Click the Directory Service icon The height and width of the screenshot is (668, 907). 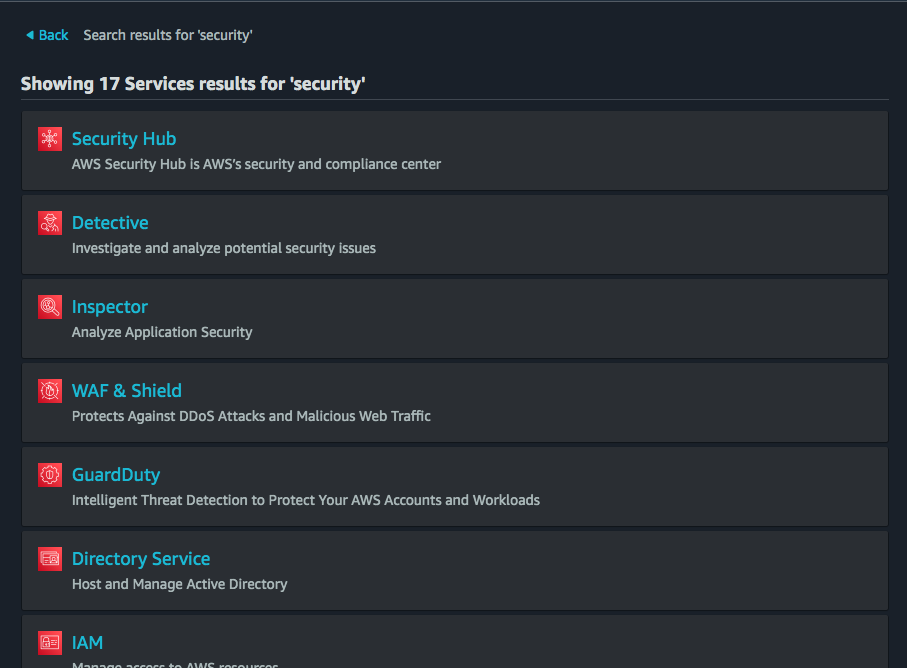click(50, 559)
